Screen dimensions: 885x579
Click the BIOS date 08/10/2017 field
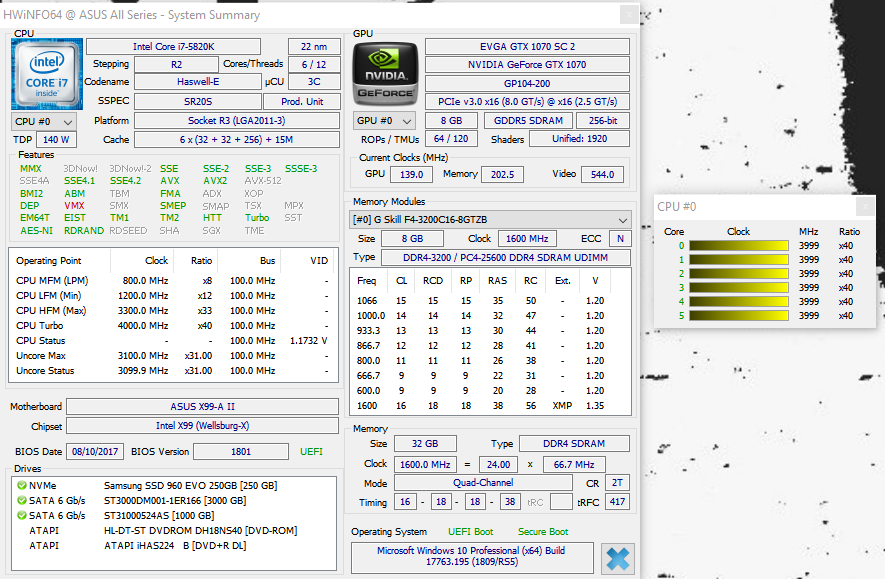(x=95, y=451)
